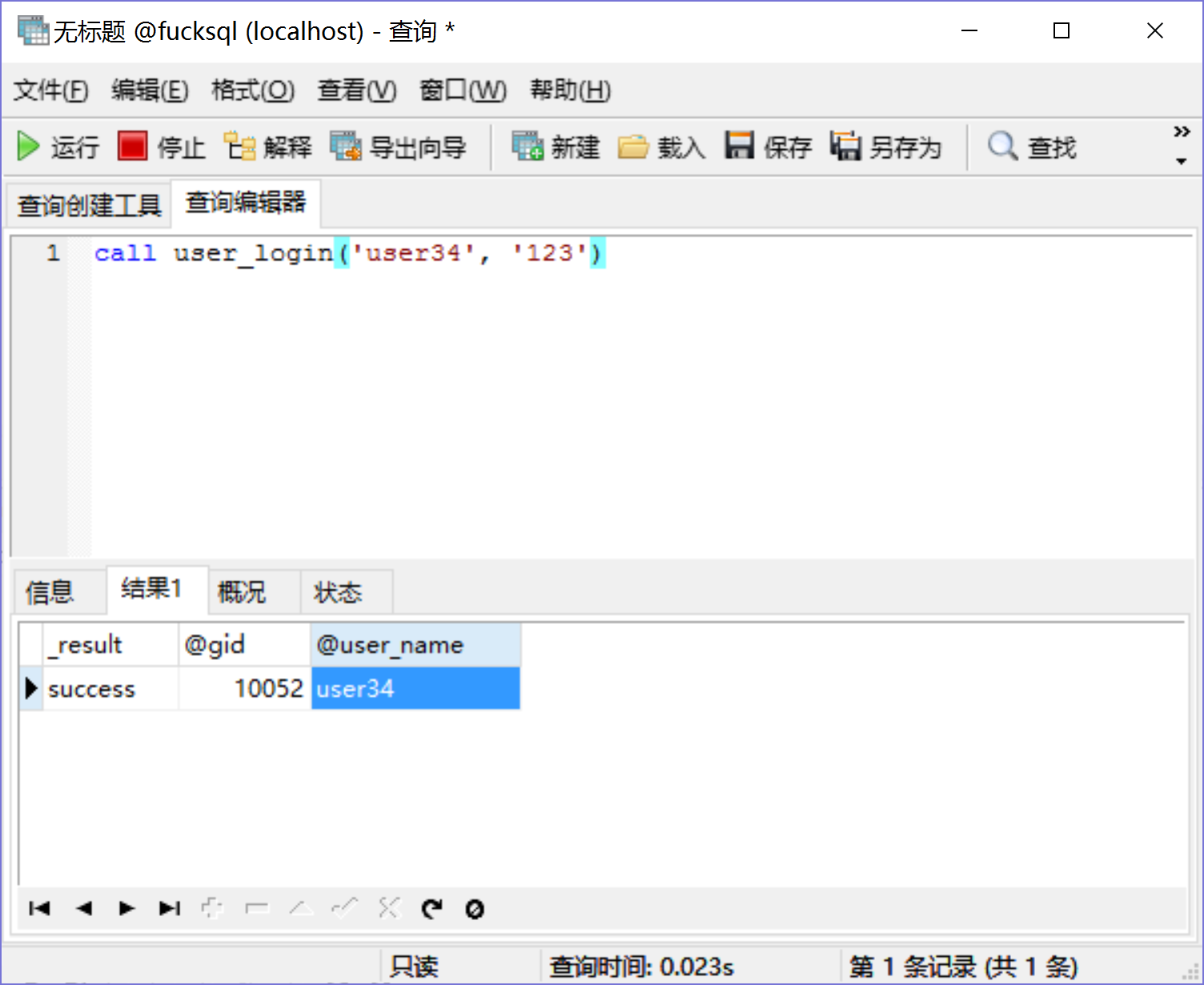Click the 'call' keyword in the editor

coord(125,253)
